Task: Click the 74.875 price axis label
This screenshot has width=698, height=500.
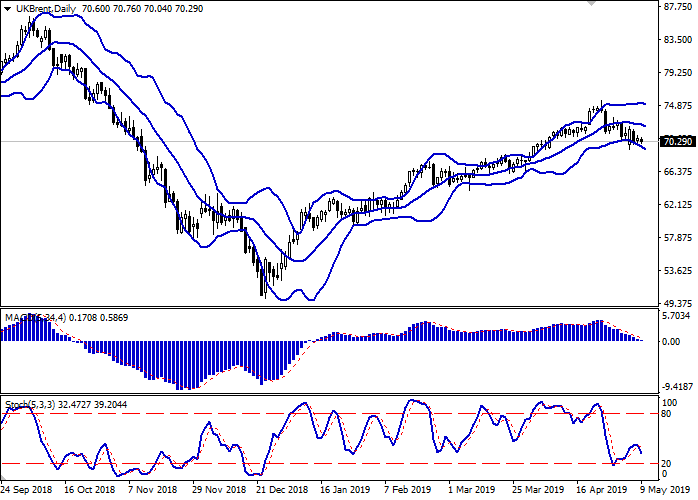Action: (678, 106)
